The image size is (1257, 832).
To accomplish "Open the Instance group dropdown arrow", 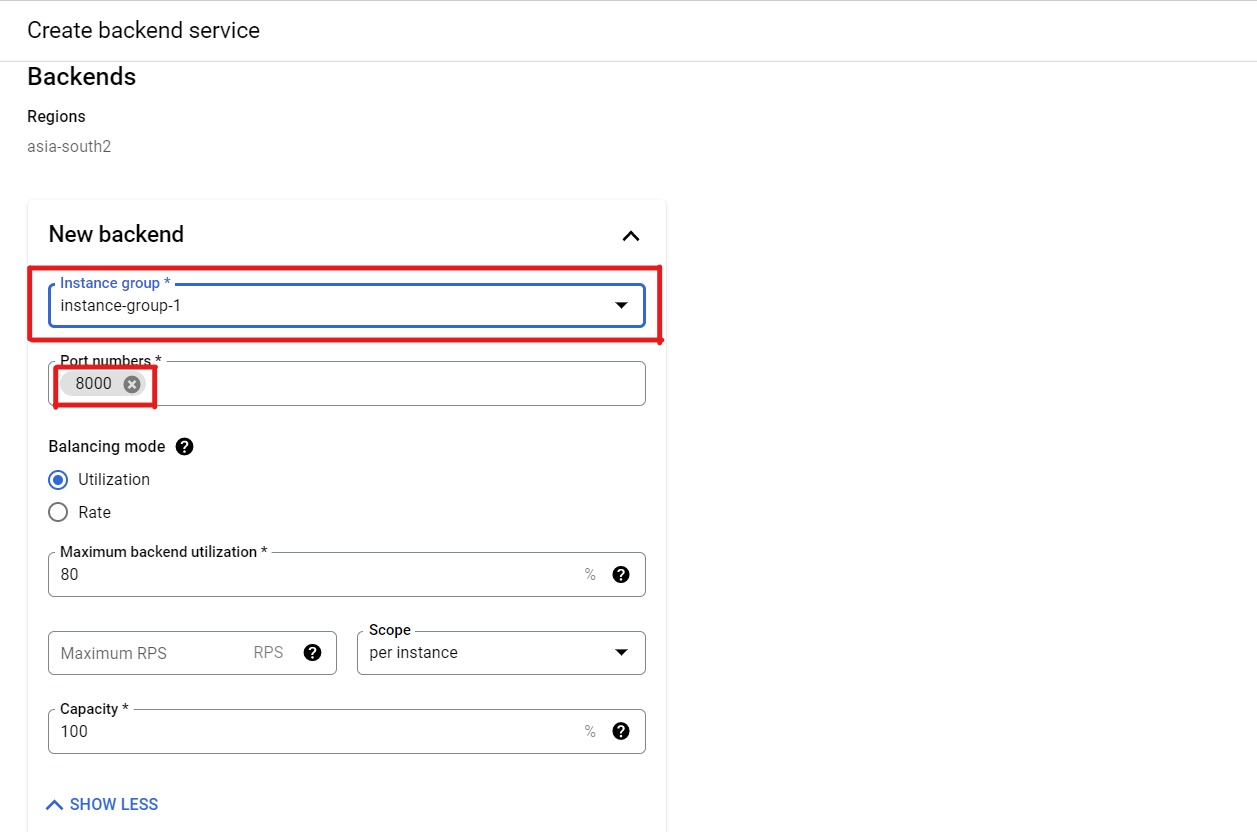I will coord(621,305).
